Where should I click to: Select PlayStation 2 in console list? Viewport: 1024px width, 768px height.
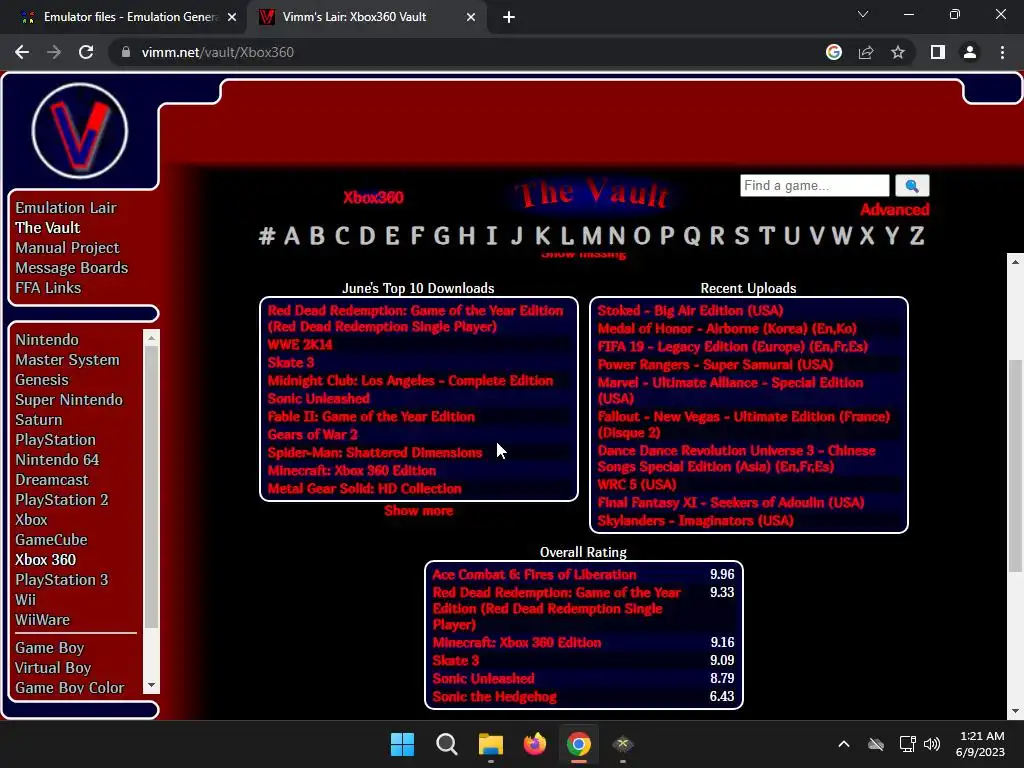[x=62, y=500]
